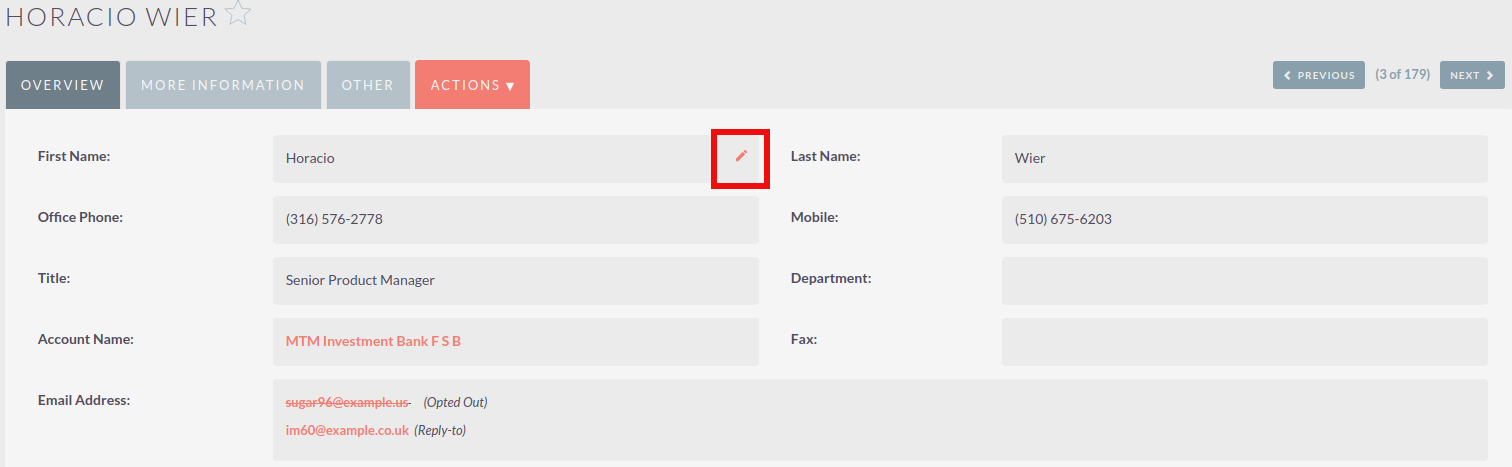1512x467 pixels.
Task: Go to the Previous contact record
Action: click(x=1318, y=75)
